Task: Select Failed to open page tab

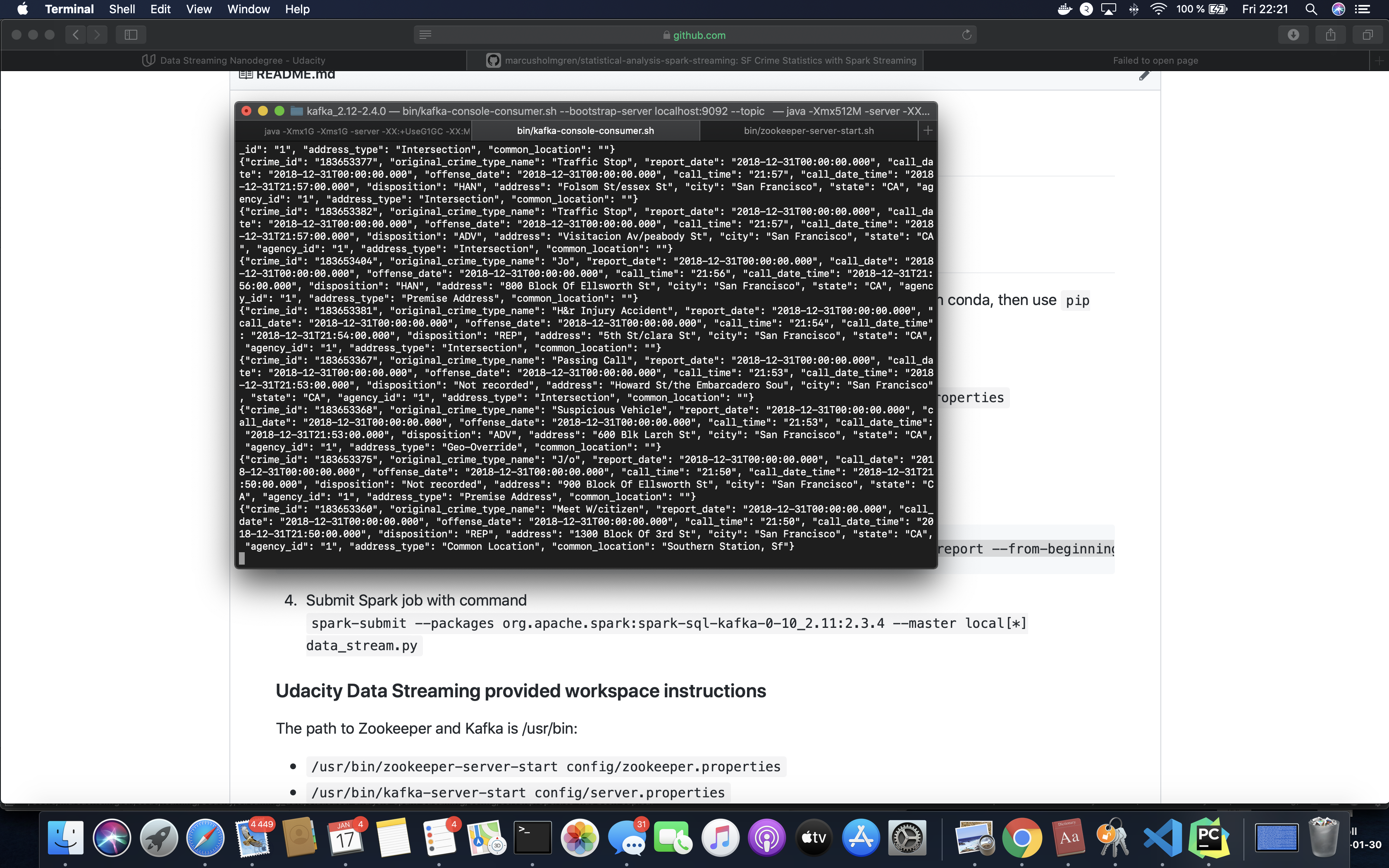Action: [1155, 60]
